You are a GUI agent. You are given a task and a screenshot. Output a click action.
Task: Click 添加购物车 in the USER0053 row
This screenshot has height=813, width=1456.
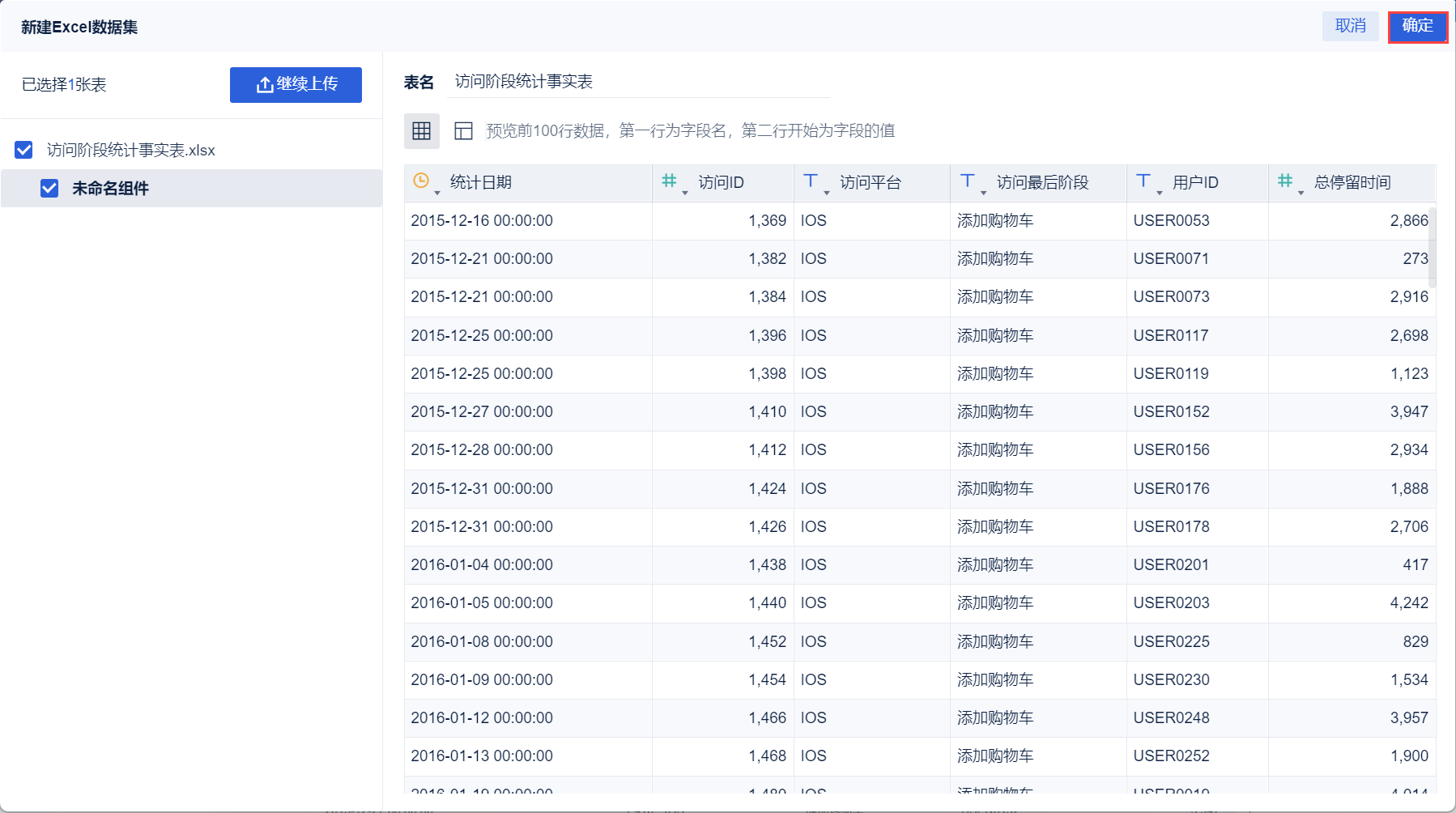[995, 221]
